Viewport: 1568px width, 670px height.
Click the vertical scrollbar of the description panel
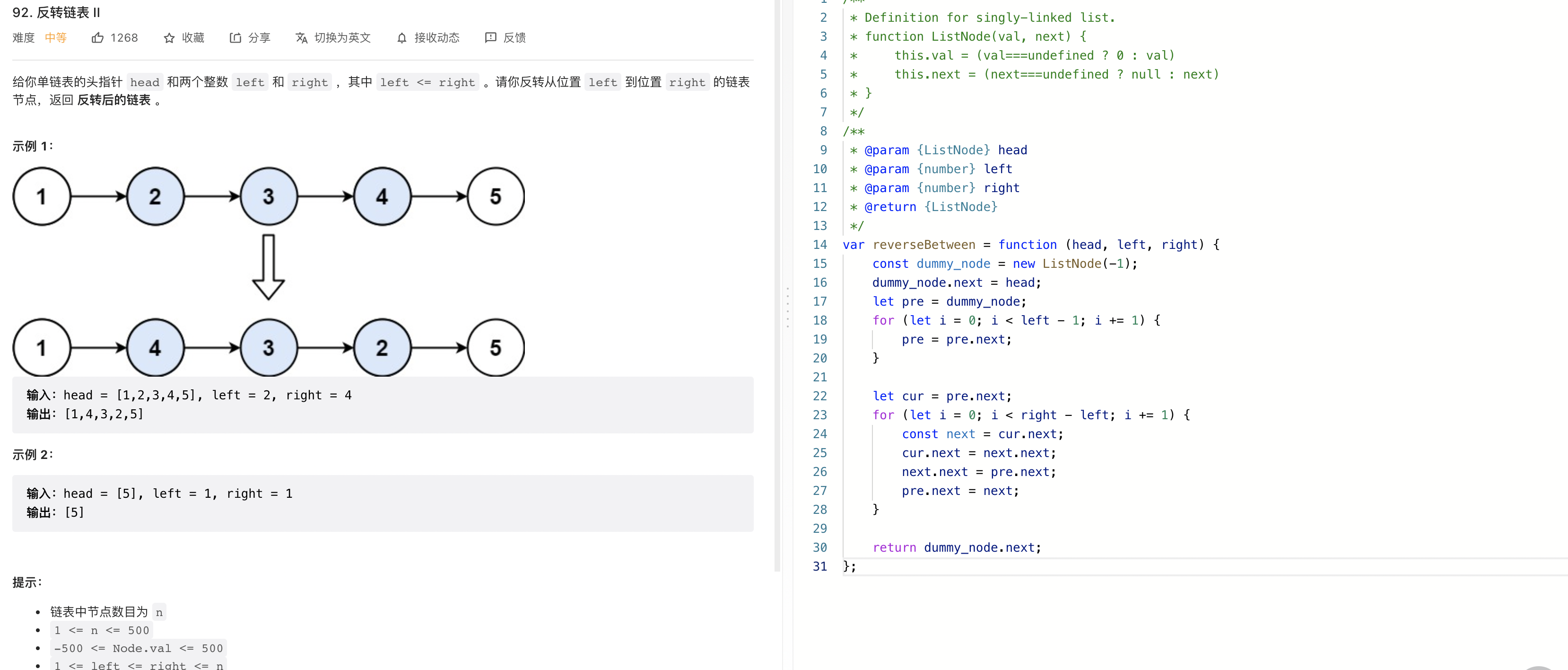point(777,286)
